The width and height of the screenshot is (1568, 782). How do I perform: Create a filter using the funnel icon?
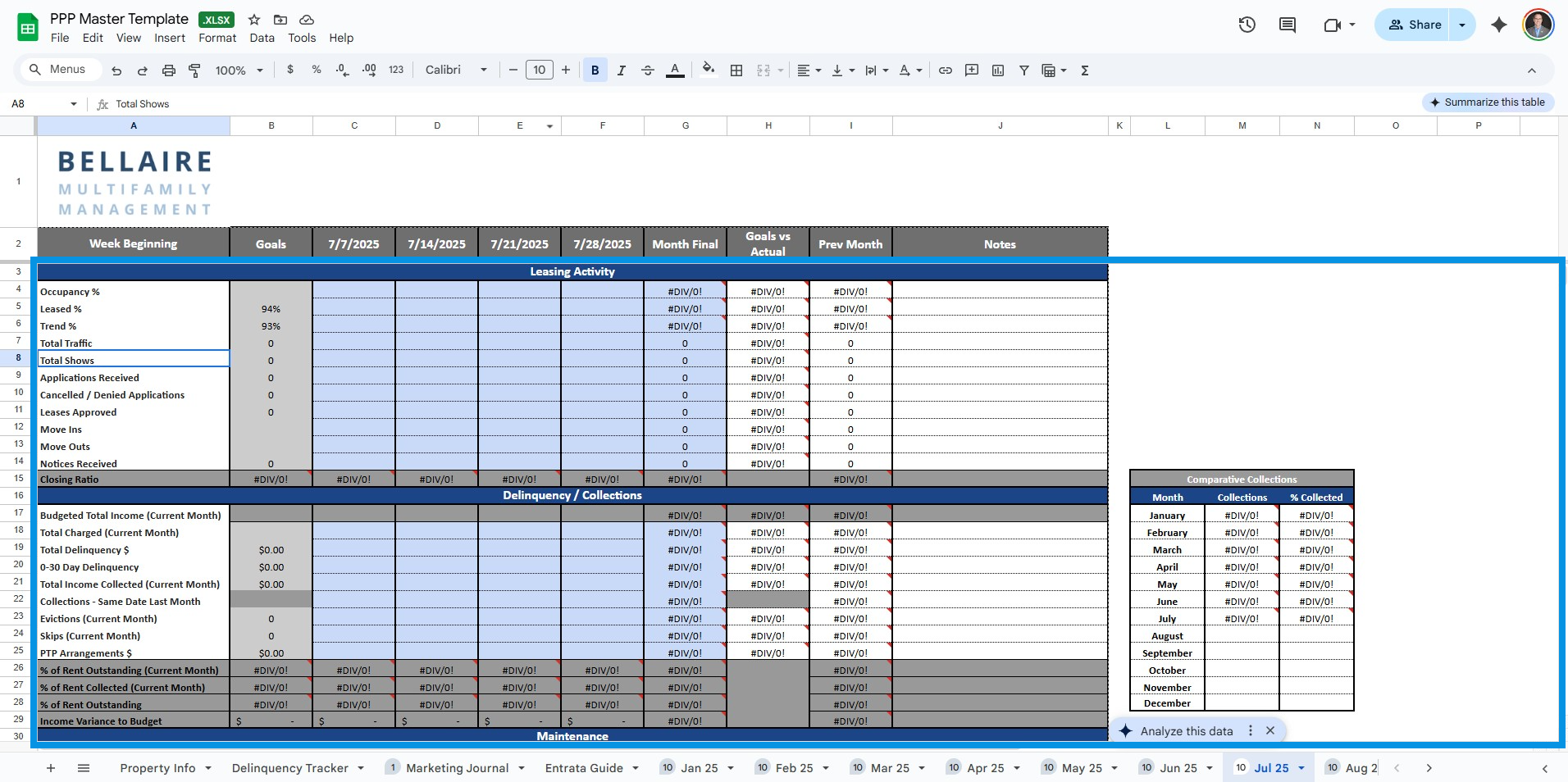tap(1023, 70)
